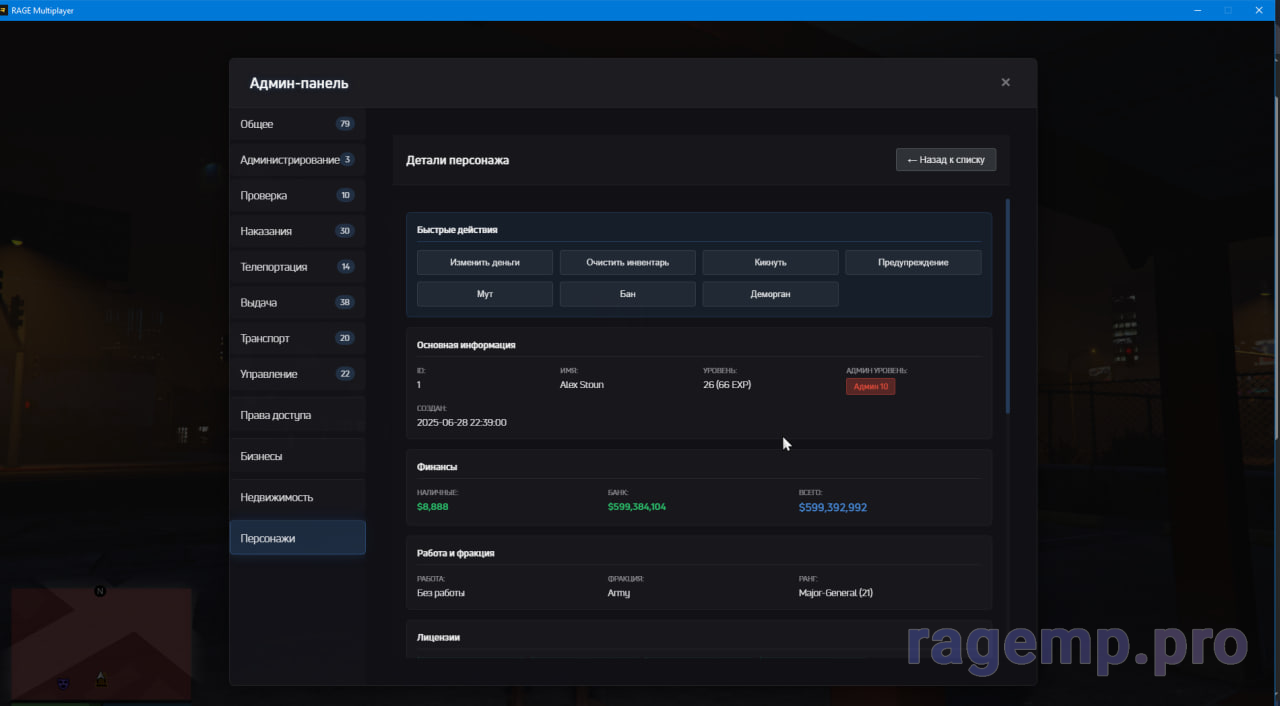The width and height of the screenshot is (1280, 706).
Task: Open the Транспорт section
Action: [297, 338]
